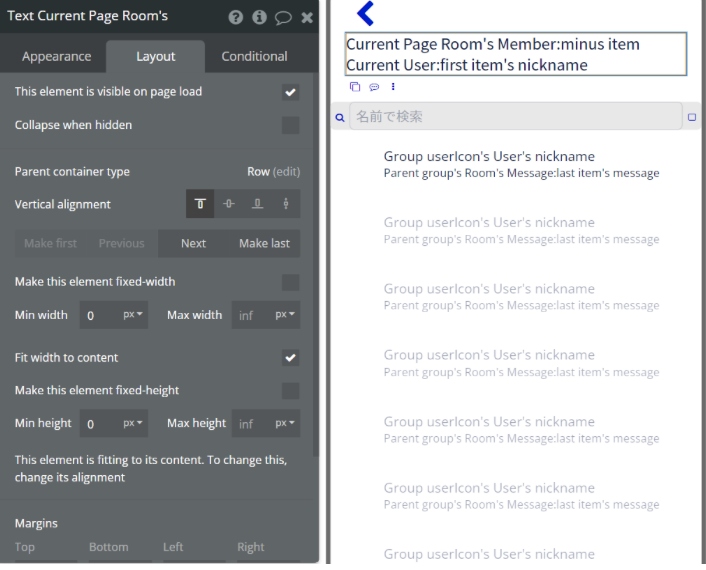
Task: Toggle 'Fit width to content' checkbox
Action: point(290,357)
